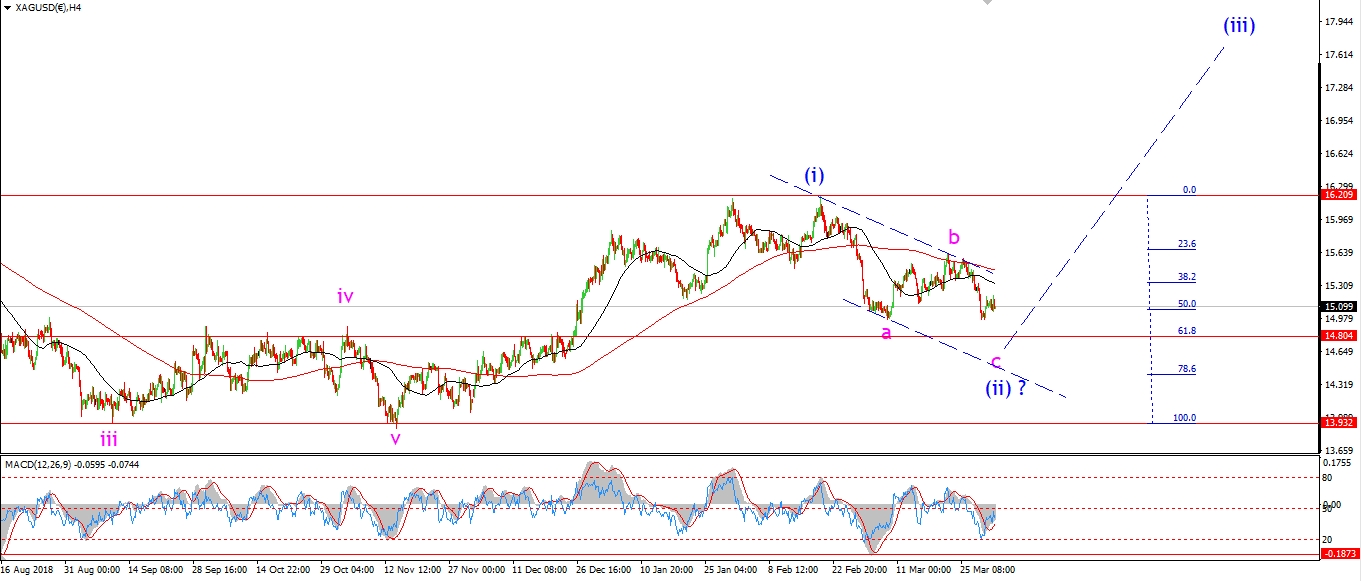Click the -0.1873 MACD value tag
Image resolution: width=1362 pixels, height=581 pixels.
pyautogui.click(x=1339, y=554)
